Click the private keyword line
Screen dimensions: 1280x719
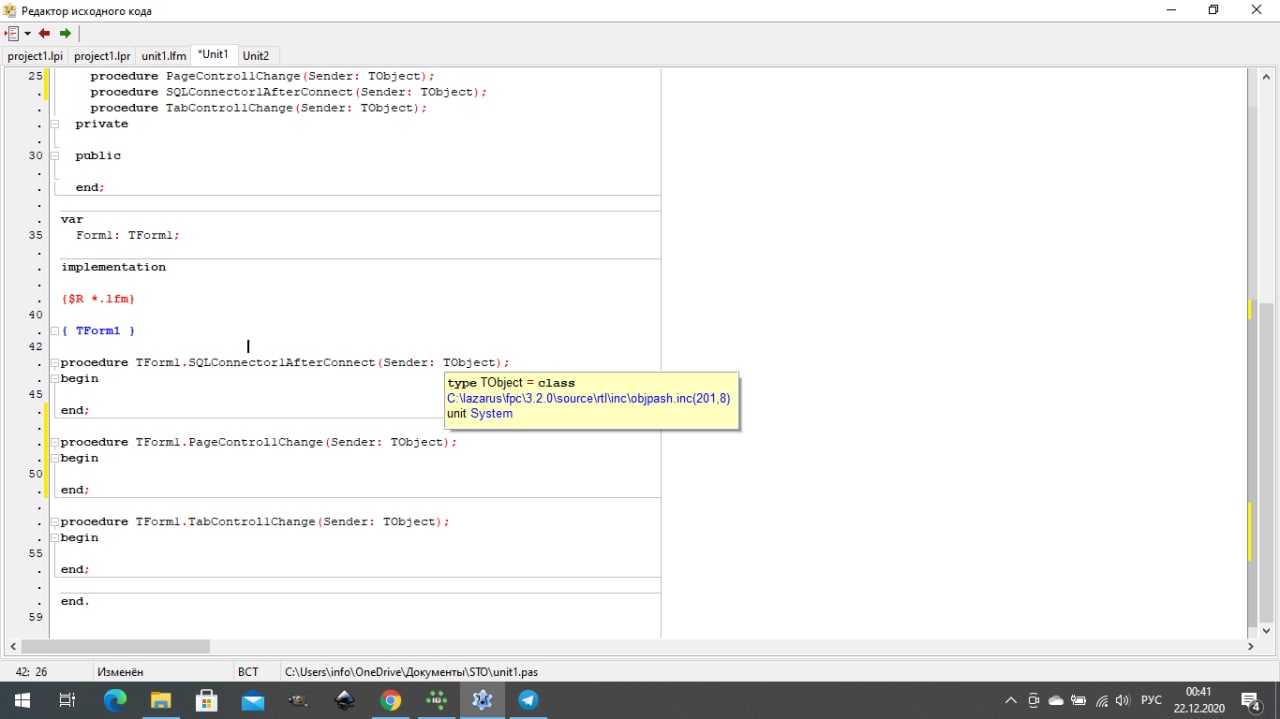click(101, 124)
